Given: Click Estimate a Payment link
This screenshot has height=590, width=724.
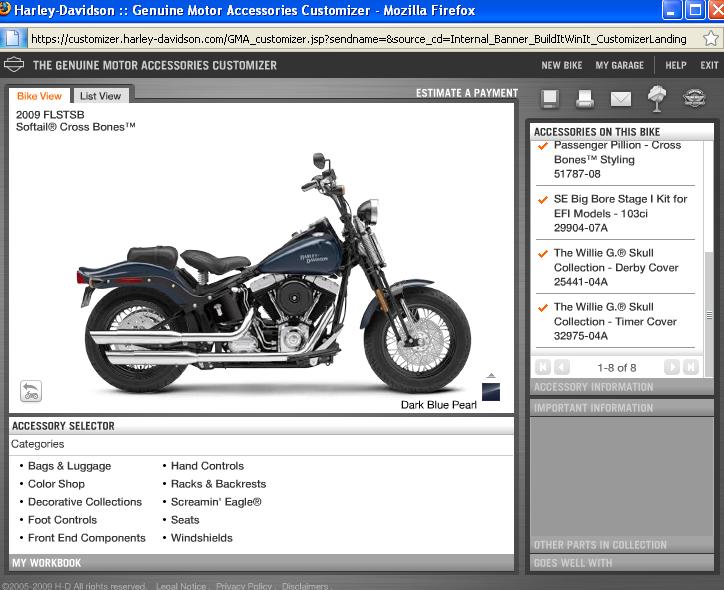Looking at the screenshot, I should pos(466,93).
